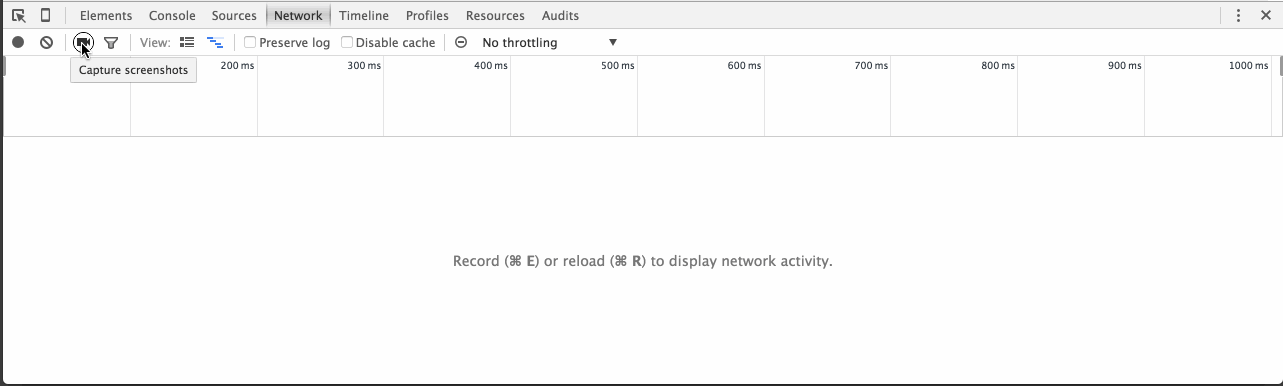
Task: Toggle the throttling offline circle icon
Action: click(x=461, y=42)
